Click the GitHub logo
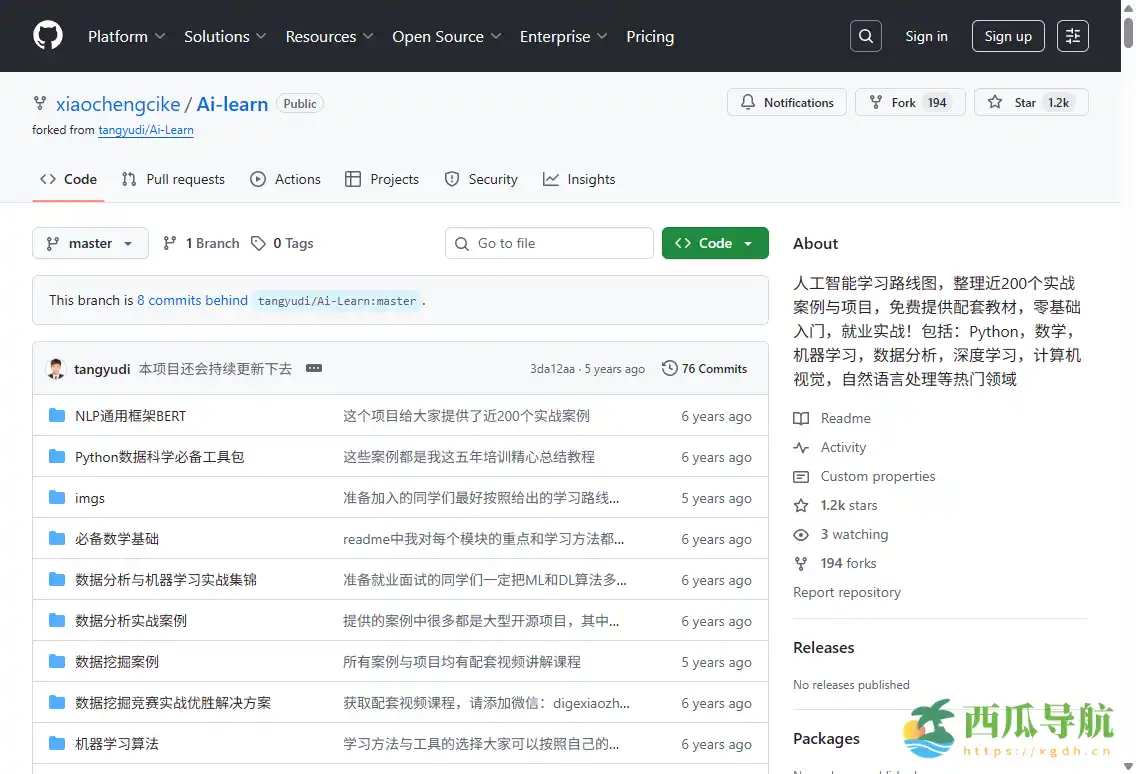This screenshot has width=1136, height=774. pos(47,36)
